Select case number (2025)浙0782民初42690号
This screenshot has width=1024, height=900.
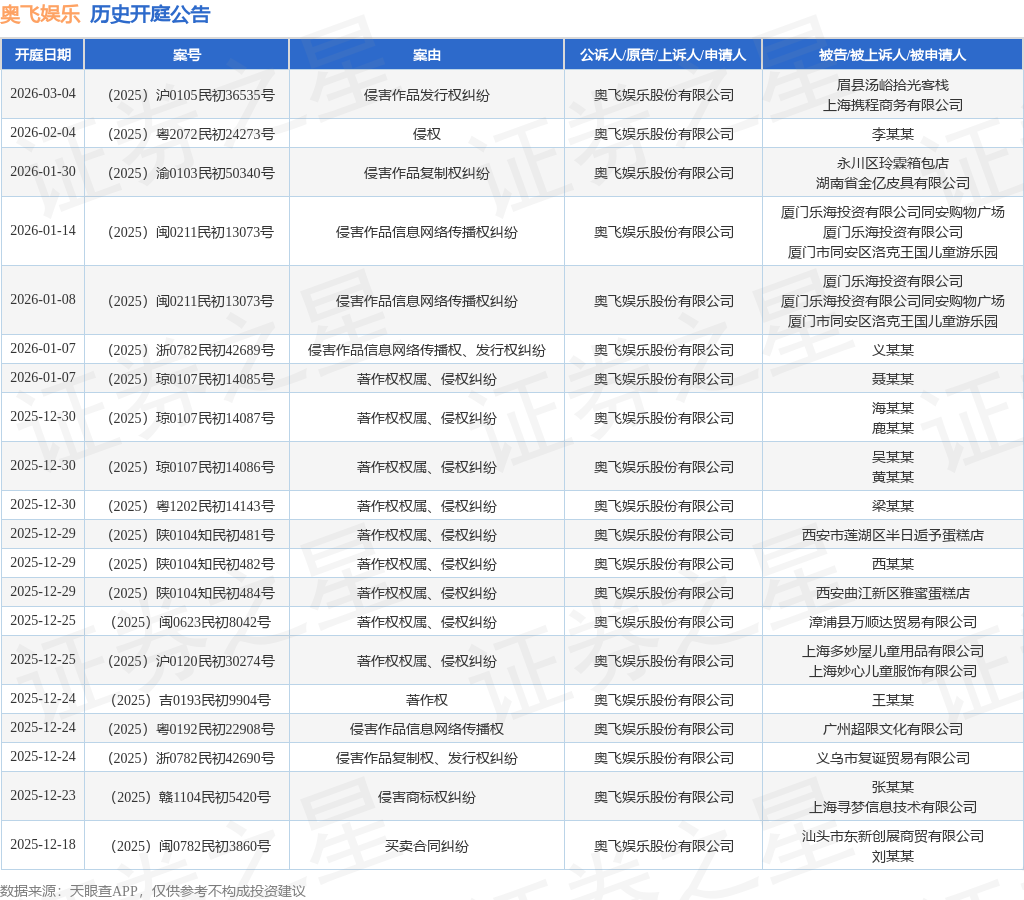pos(191,759)
